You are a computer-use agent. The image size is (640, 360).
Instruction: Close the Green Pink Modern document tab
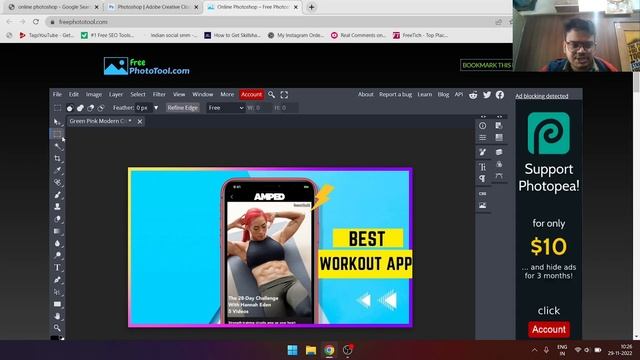pyautogui.click(x=140, y=121)
